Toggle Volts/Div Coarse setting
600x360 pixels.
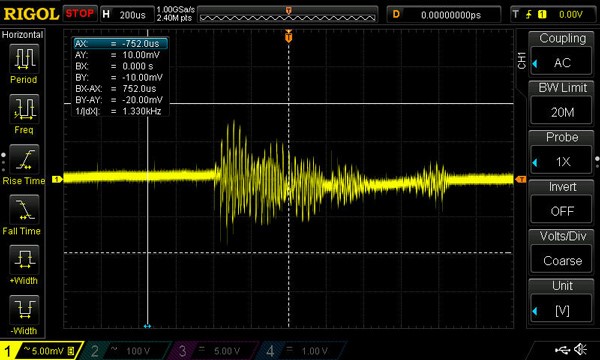[x=562, y=261]
